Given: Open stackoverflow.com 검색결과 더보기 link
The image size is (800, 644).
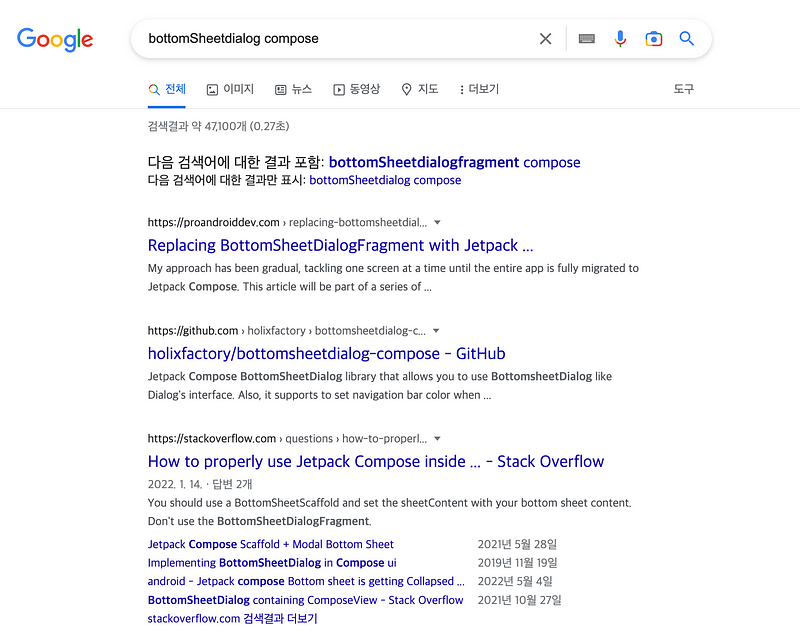Looking at the screenshot, I should [x=232, y=618].
